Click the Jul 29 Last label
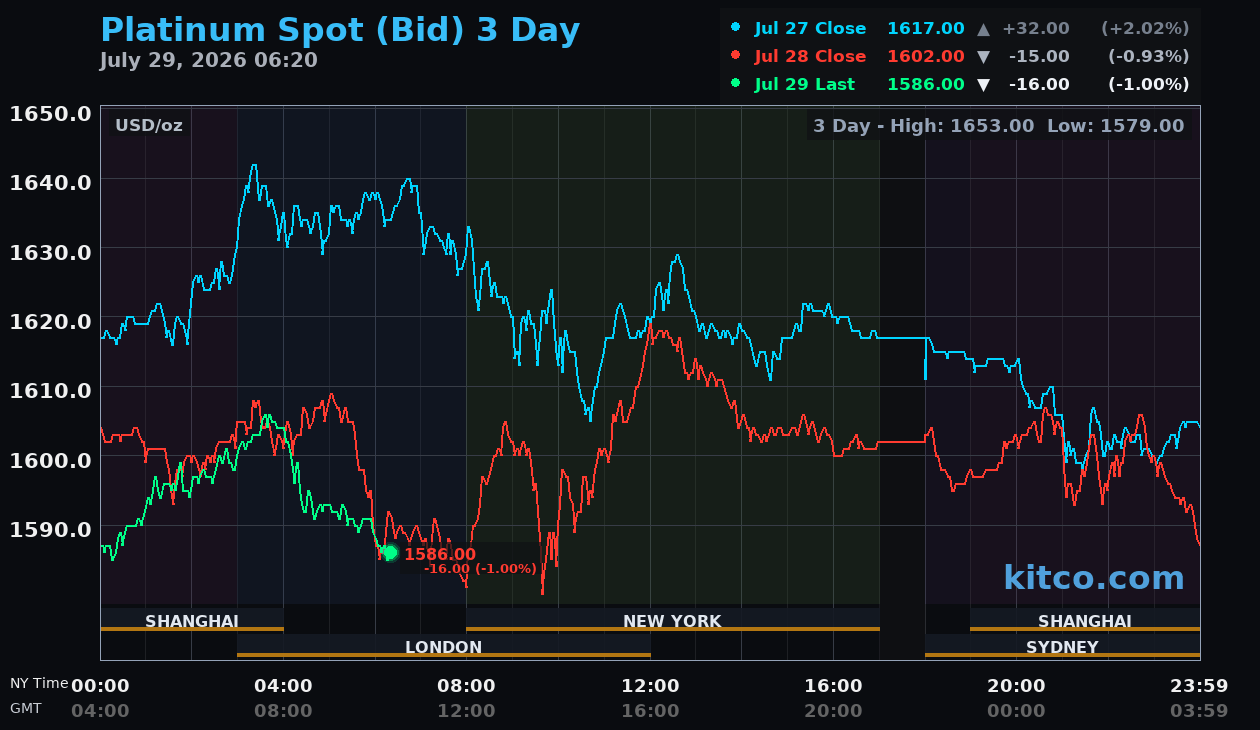This screenshot has width=1260, height=730. [805, 85]
